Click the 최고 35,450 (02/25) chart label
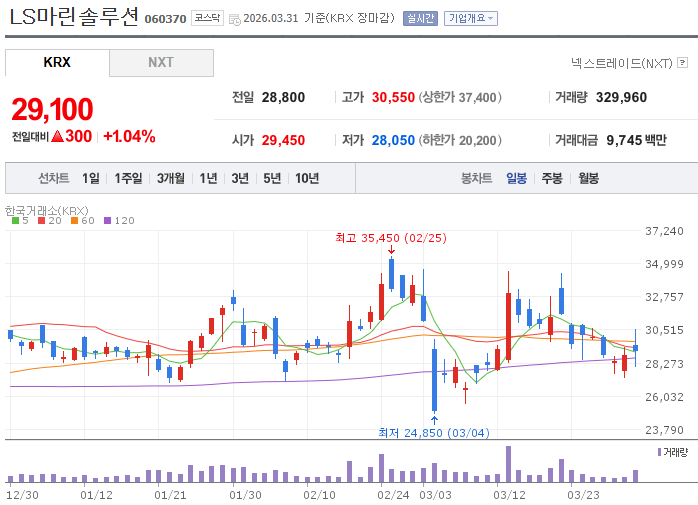698x505 pixels. (x=391, y=238)
